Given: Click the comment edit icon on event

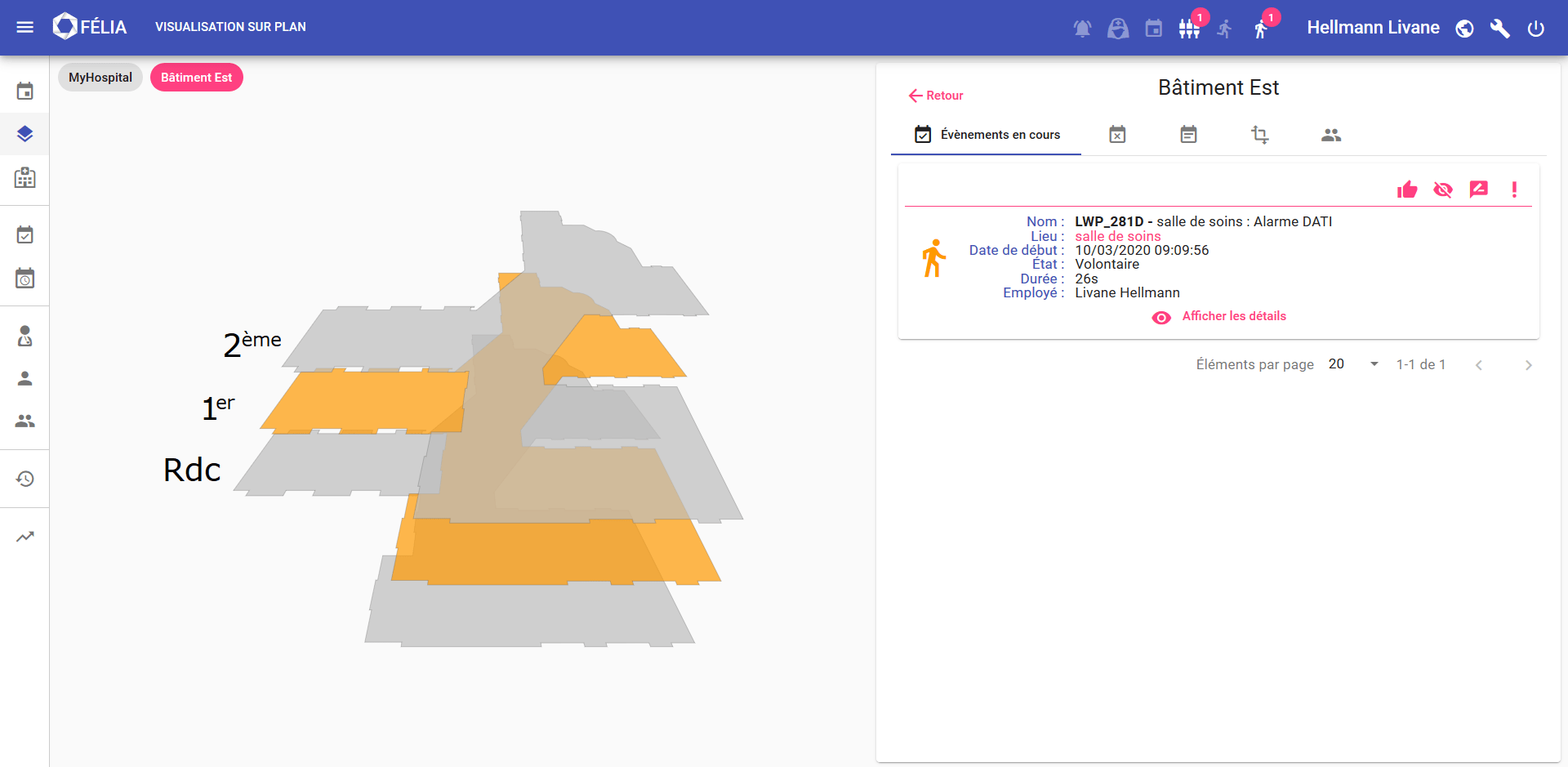Looking at the screenshot, I should pos(1478,190).
